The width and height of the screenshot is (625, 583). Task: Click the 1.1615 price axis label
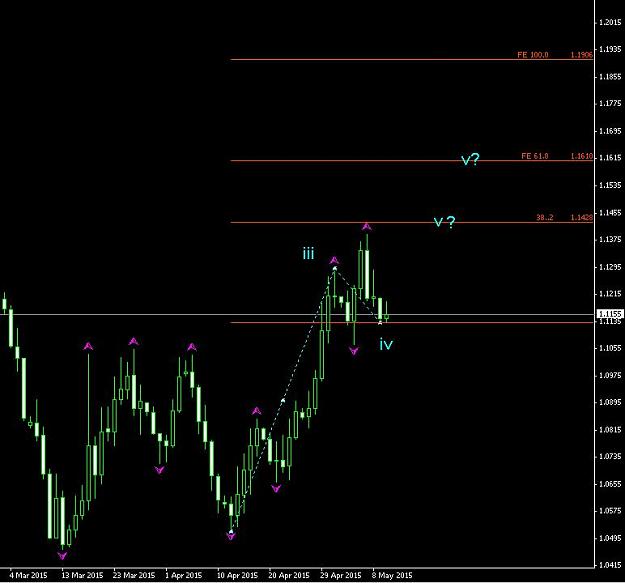[x=610, y=158]
